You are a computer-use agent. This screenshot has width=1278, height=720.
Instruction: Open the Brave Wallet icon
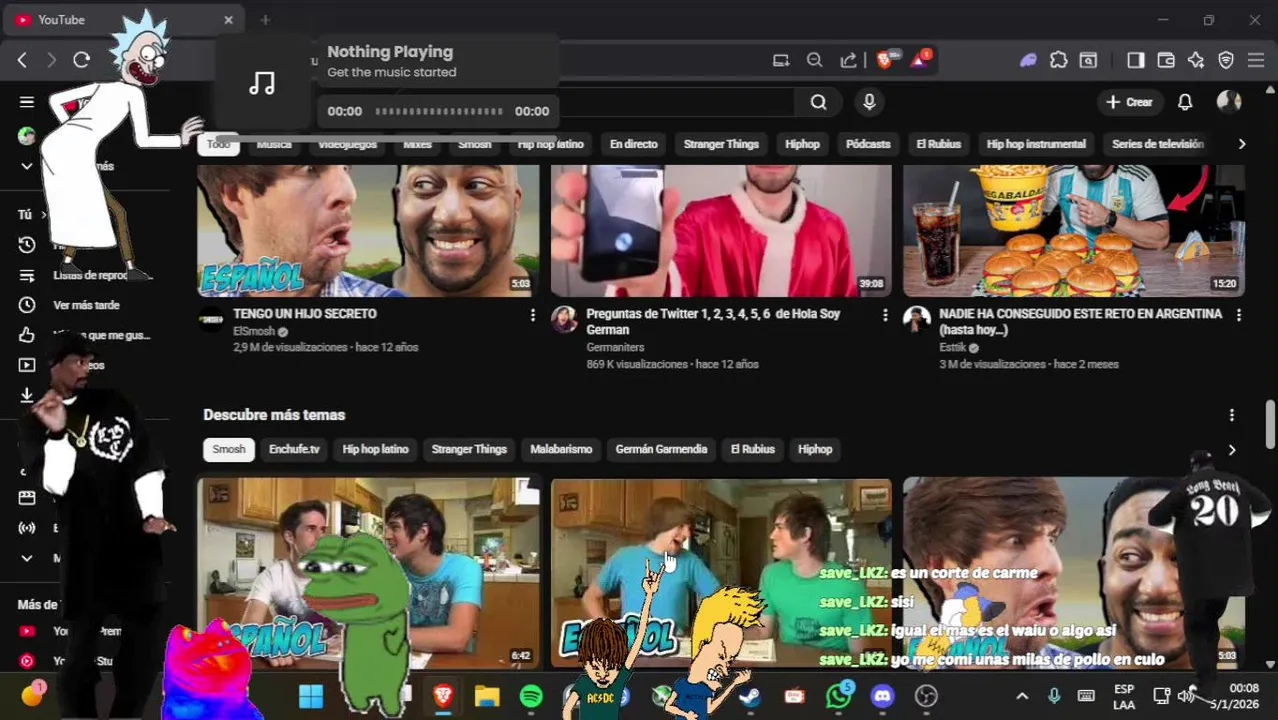pos(1166,60)
